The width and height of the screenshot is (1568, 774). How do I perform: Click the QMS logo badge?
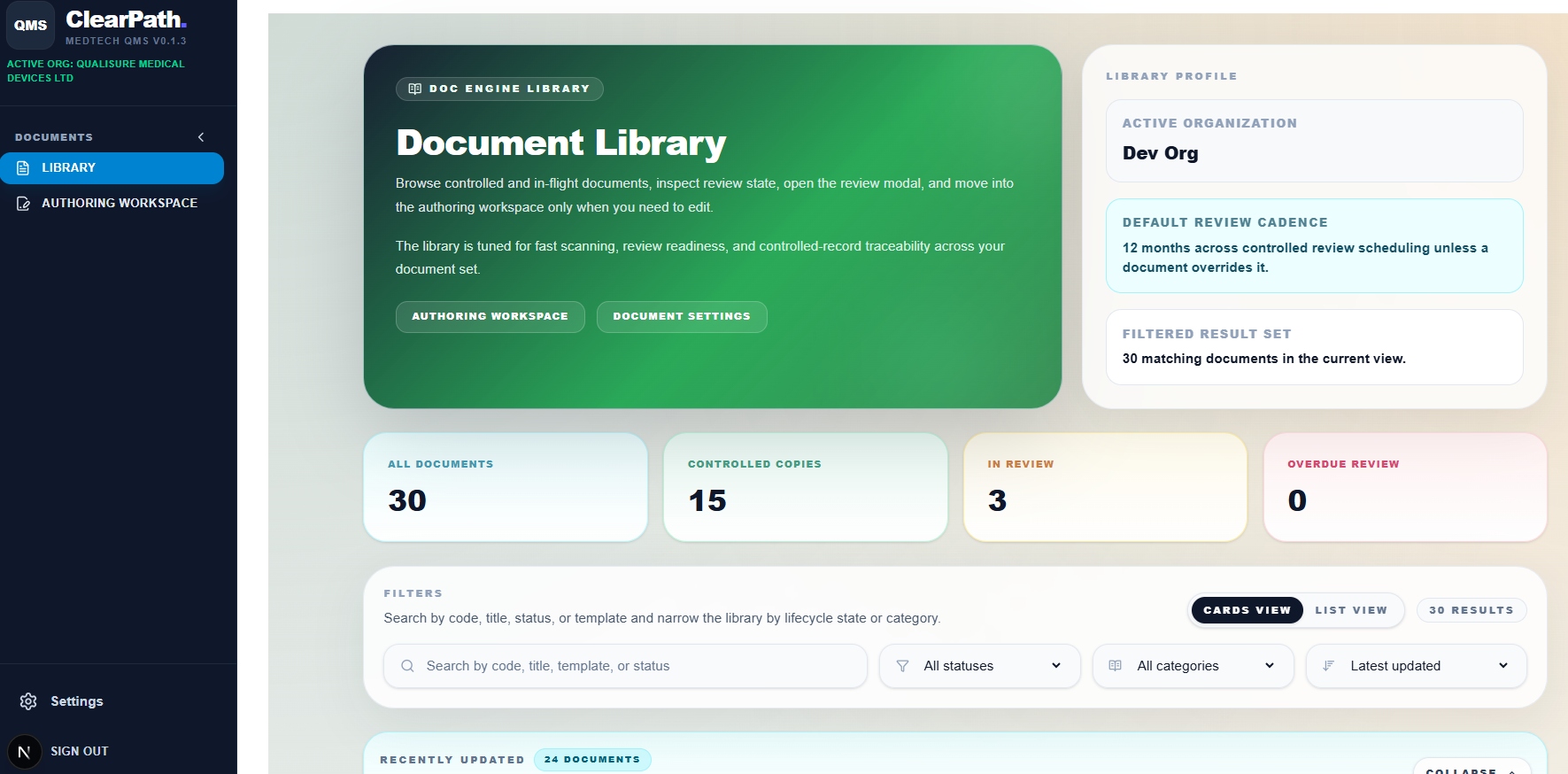click(31, 25)
